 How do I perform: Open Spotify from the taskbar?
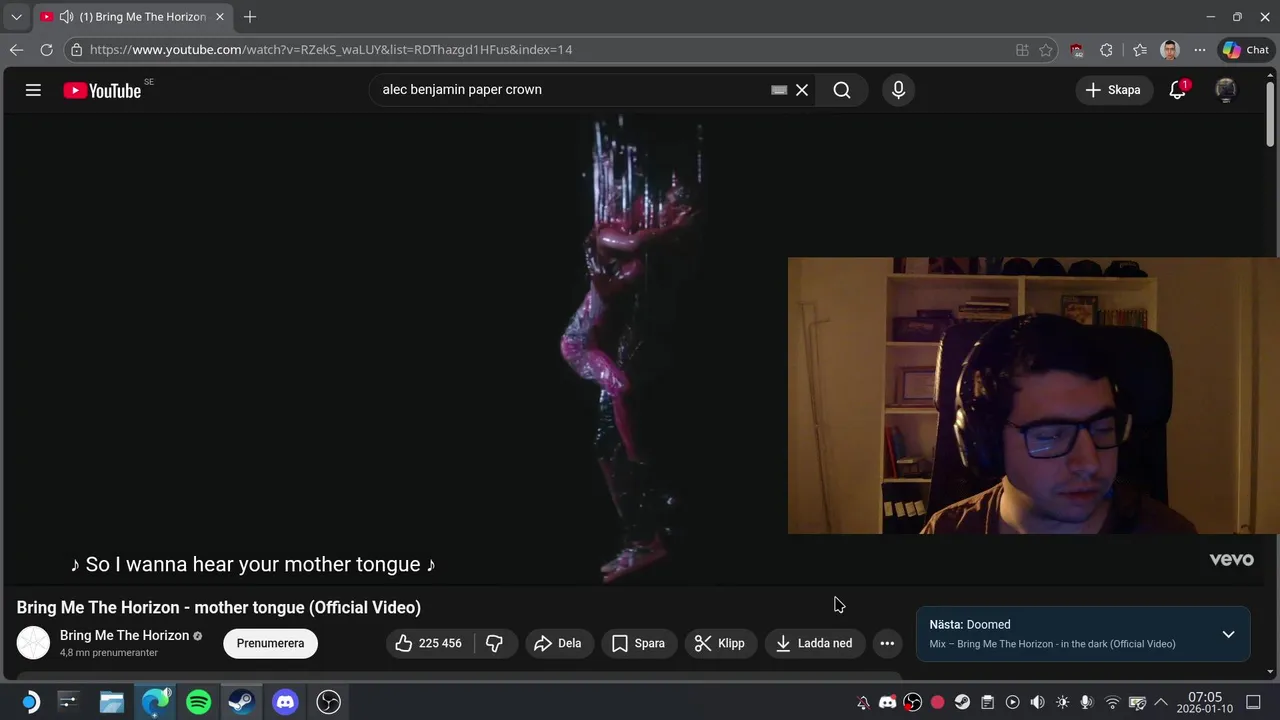pyautogui.click(x=198, y=702)
